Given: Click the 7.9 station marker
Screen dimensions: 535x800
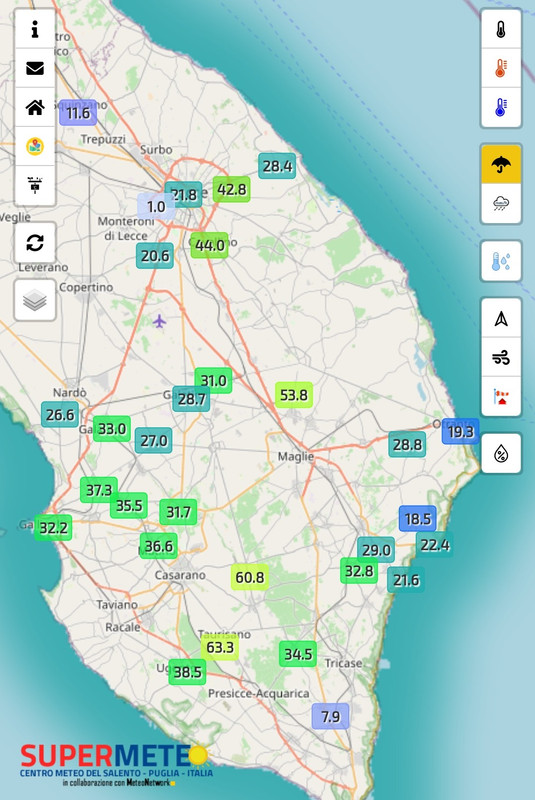Looking at the screenshot, I should 330,716.
